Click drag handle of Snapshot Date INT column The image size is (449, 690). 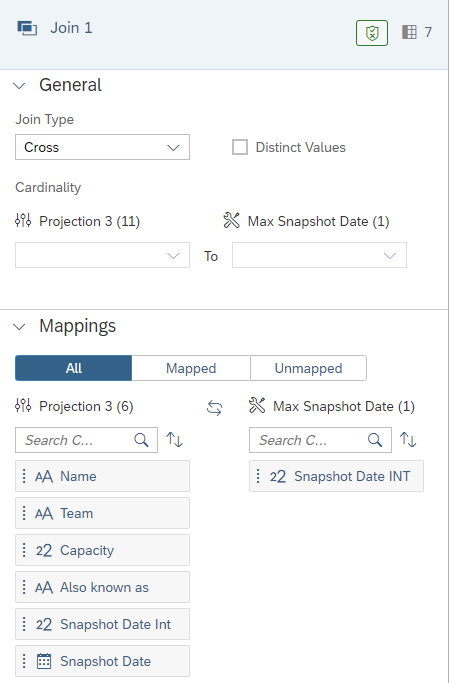258,476
